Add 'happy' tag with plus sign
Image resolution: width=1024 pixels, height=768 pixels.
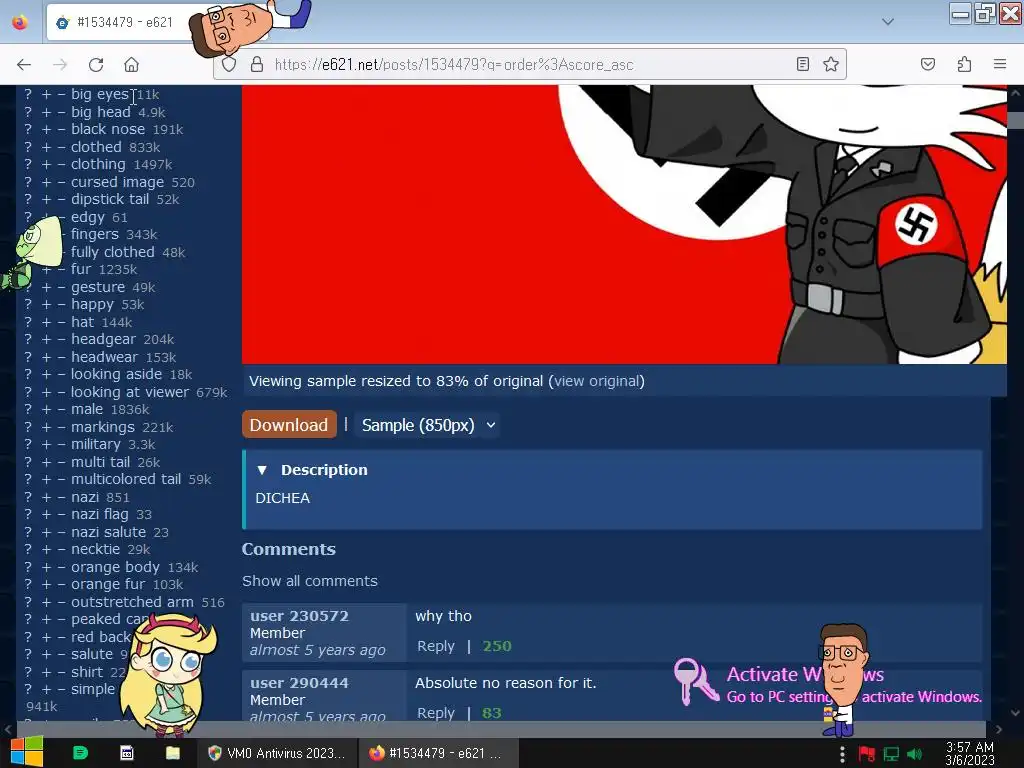(x=46, y=304)
